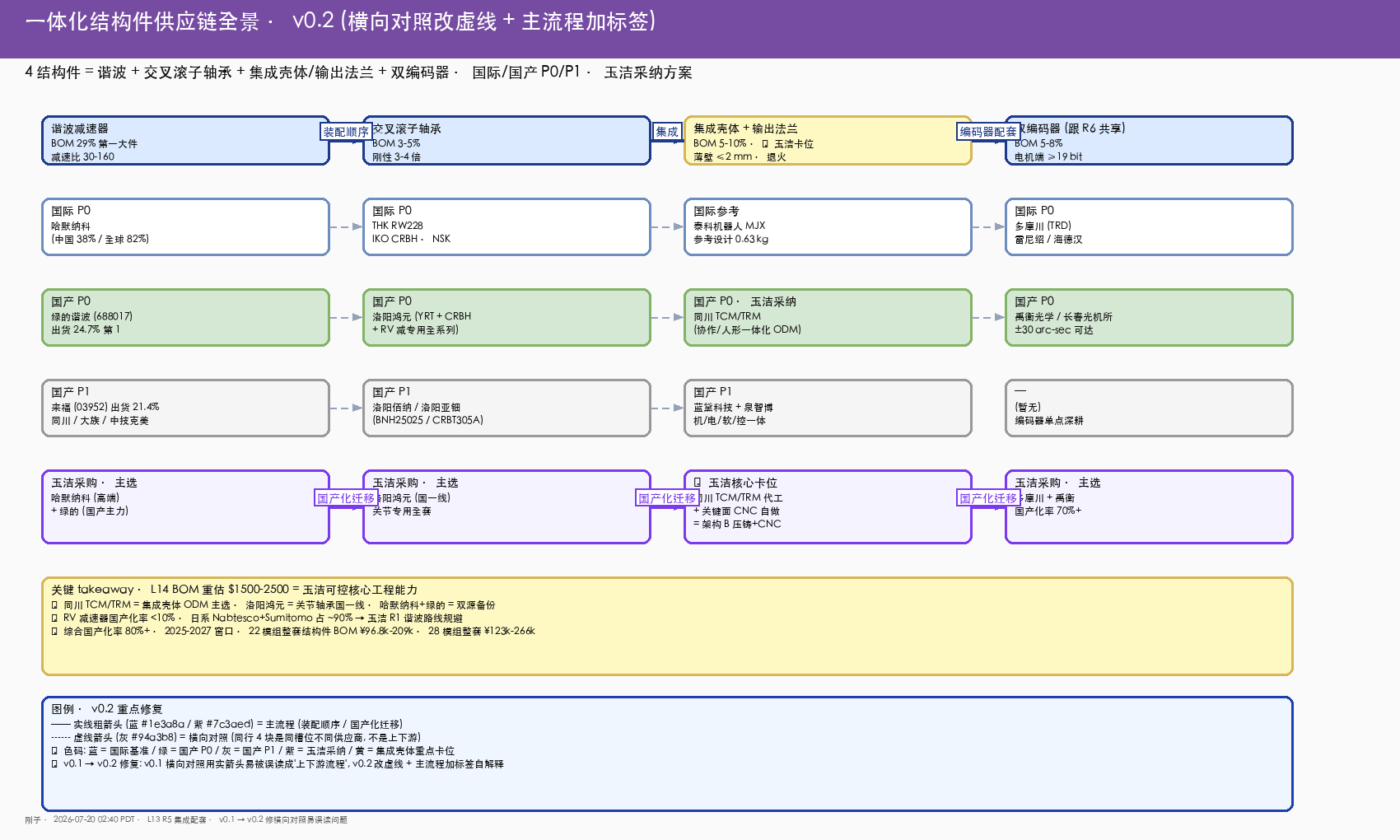Click the 集成 arrow label
This screenshot has width=1400, height=840.
[x=667, y=132]
